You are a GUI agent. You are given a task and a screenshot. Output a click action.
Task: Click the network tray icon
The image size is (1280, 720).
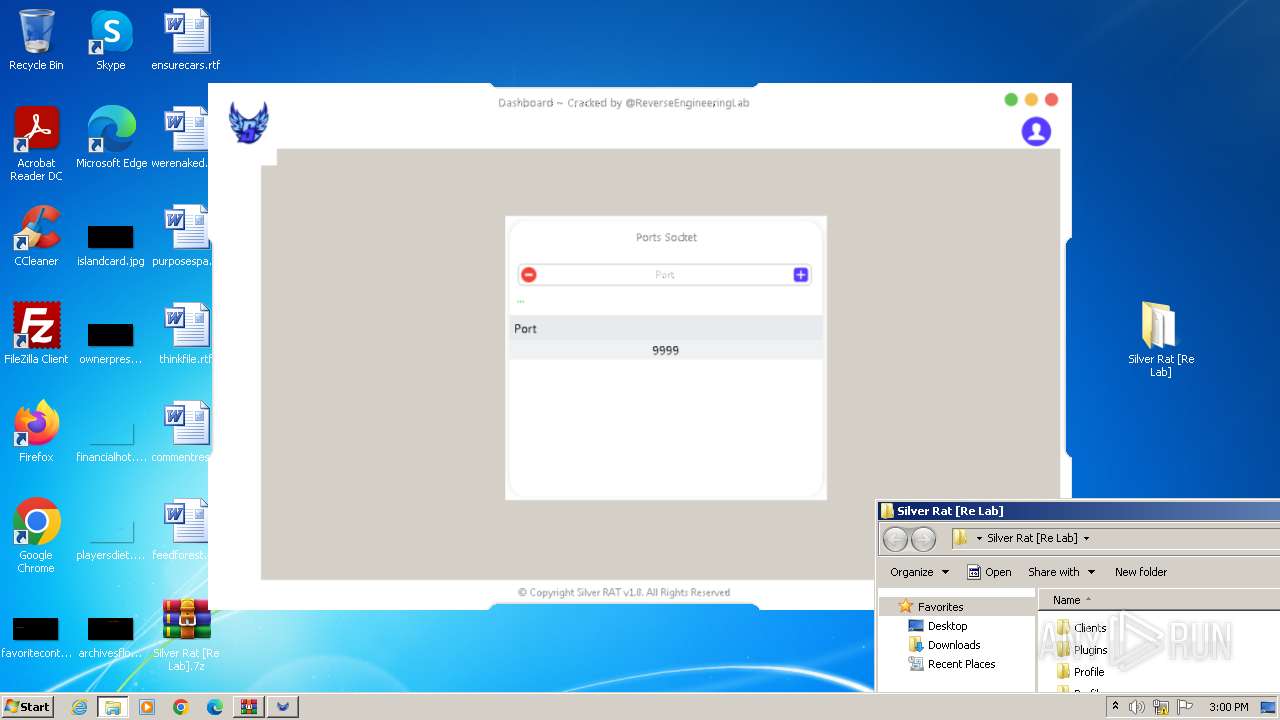point(1161,707)
